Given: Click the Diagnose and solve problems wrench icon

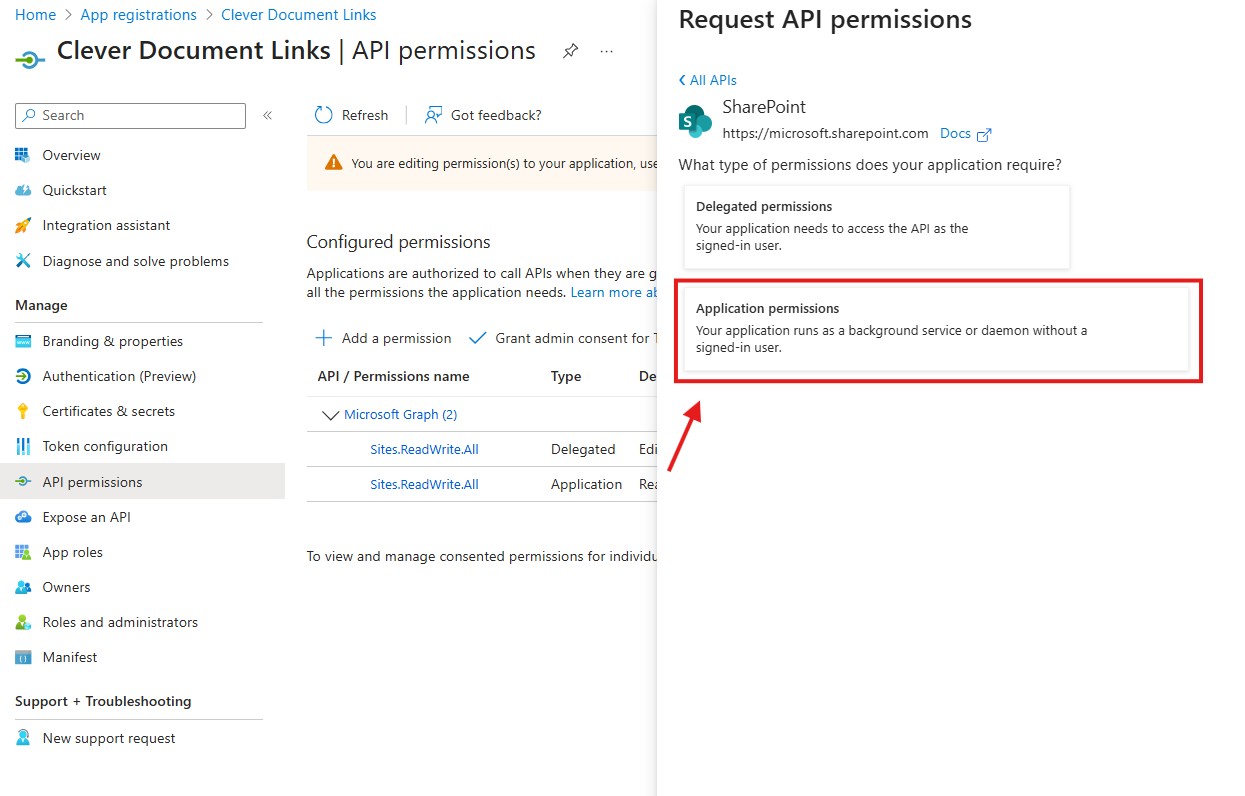Looking at the screenshot, I should 23,261.
